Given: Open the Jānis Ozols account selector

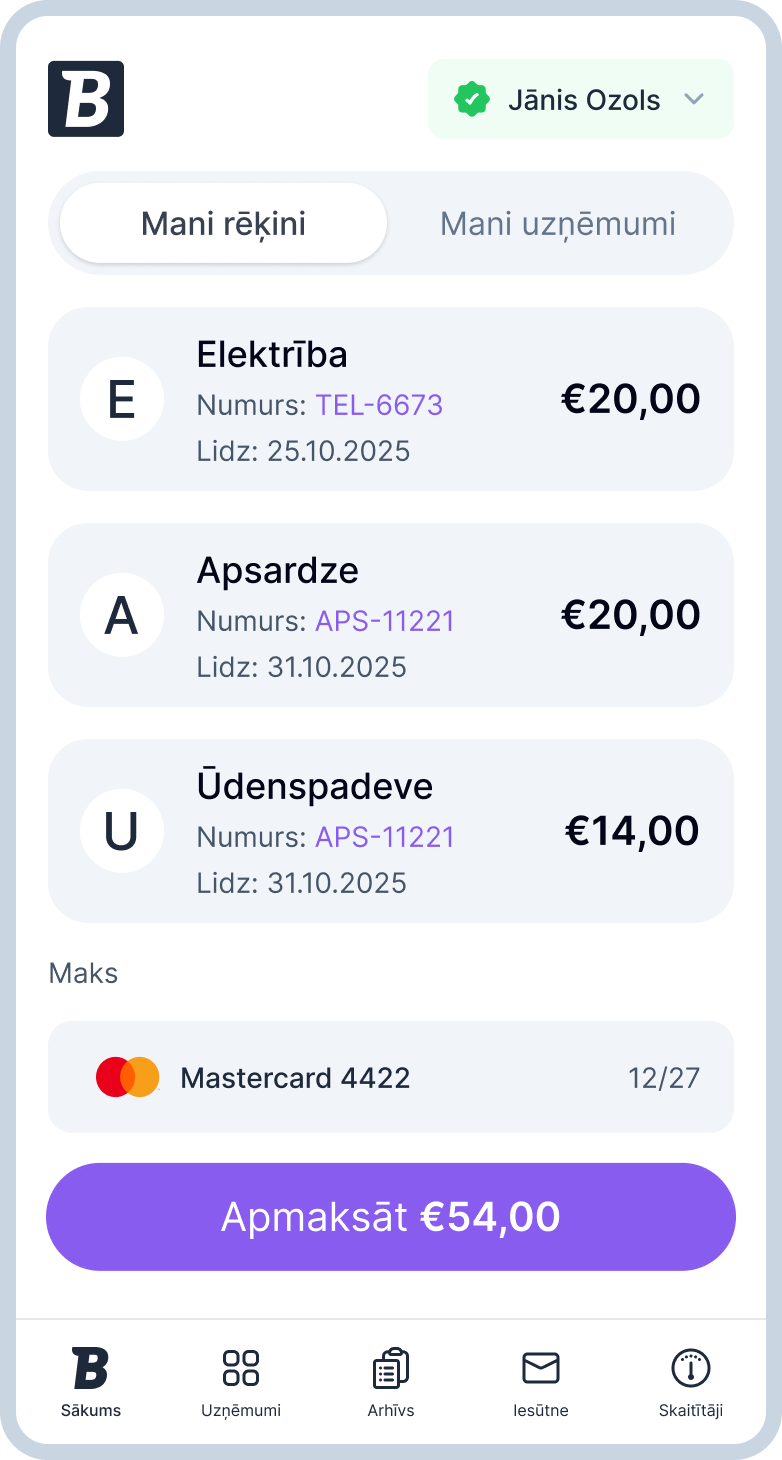Looking at the screenshot, I should coord(582,100).
